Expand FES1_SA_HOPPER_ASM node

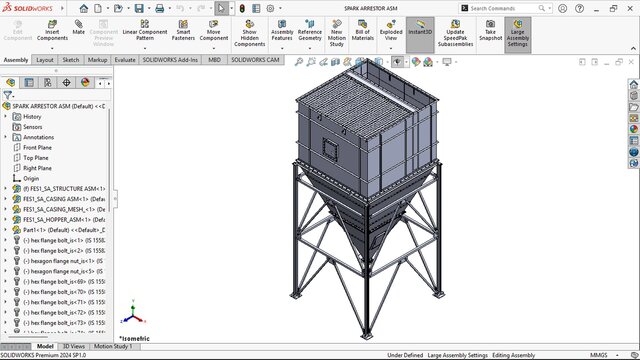(x=5, y=220)
